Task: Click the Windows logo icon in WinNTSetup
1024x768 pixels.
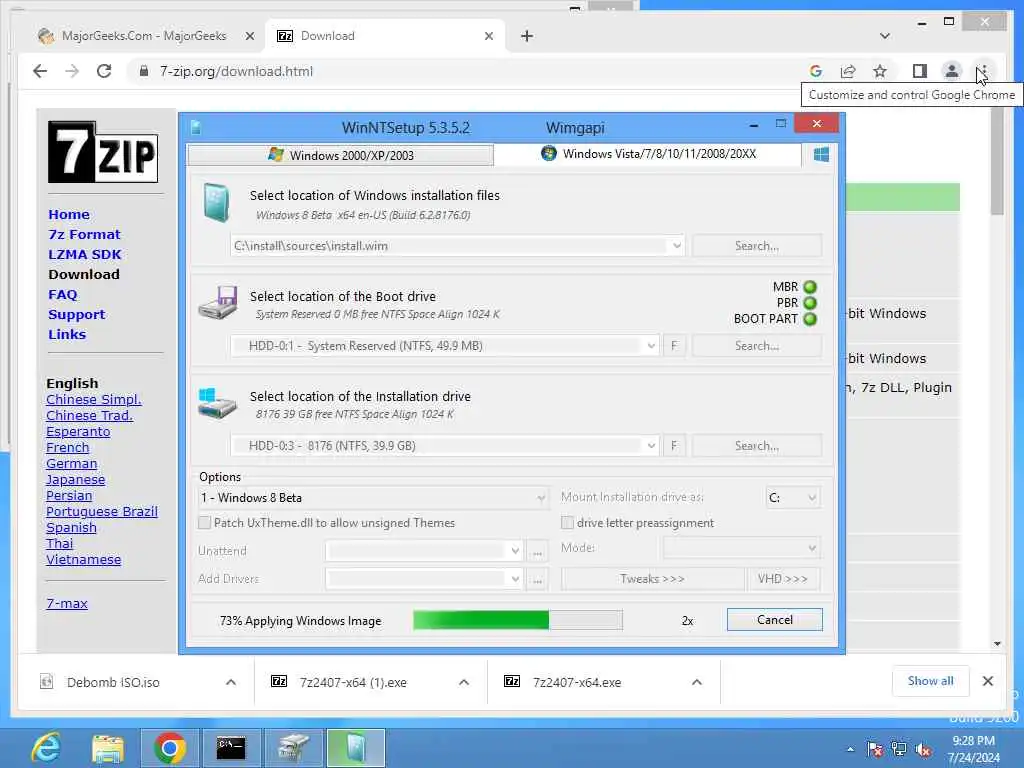Action: (x=822, y=155)
